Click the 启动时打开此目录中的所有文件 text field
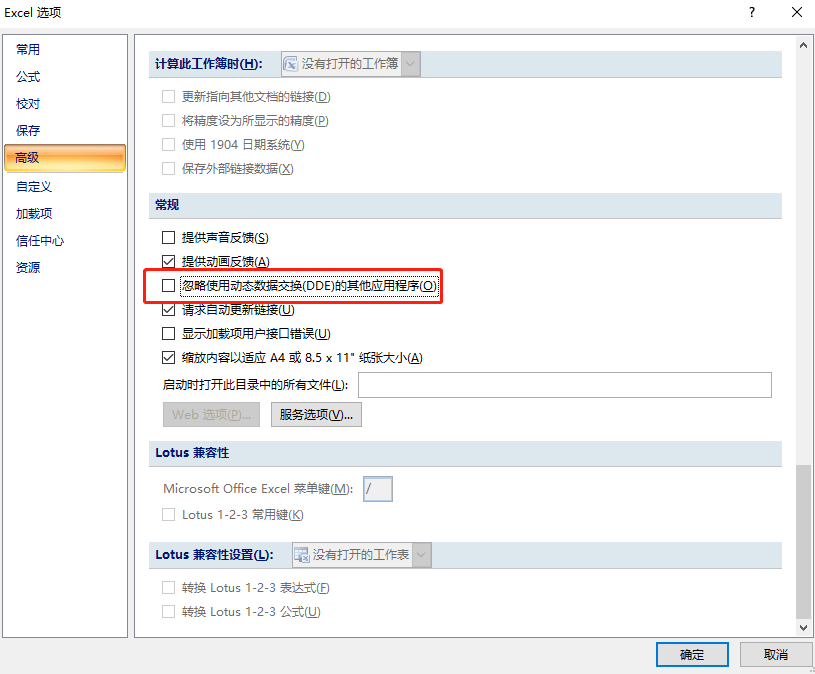This screenshot has height=674, width=815. (x=565, y=385)
